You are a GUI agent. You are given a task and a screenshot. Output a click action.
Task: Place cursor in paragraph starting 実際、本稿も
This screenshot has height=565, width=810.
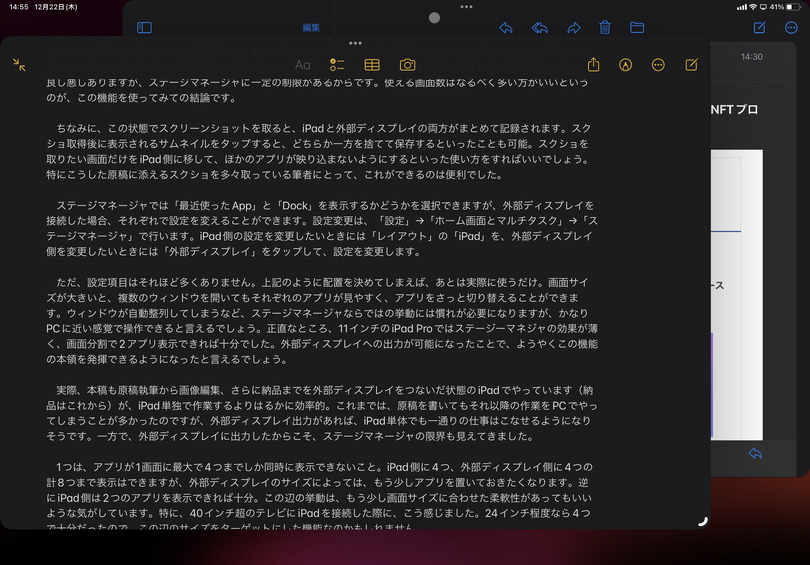pyautogui.click(x=322, y=413)
